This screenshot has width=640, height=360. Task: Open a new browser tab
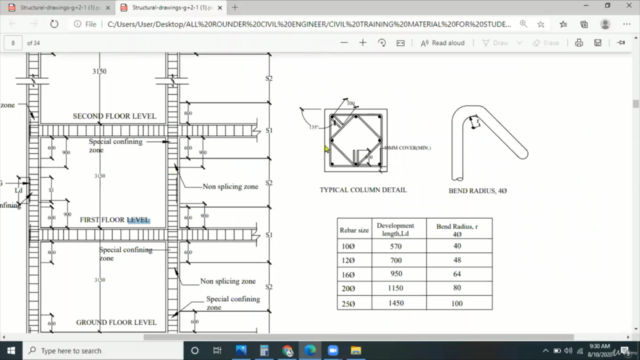click(235, 7)
